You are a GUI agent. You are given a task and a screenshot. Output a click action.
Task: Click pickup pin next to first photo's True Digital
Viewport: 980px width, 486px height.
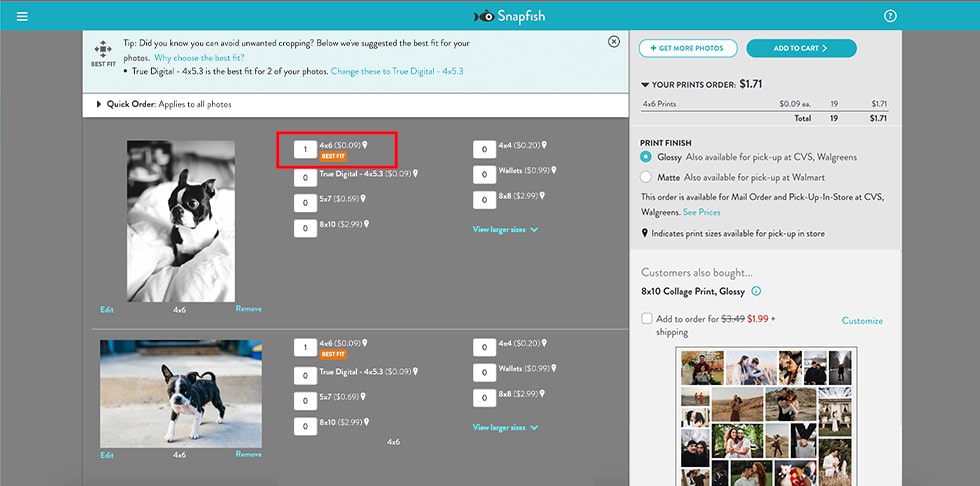(414, 174)
